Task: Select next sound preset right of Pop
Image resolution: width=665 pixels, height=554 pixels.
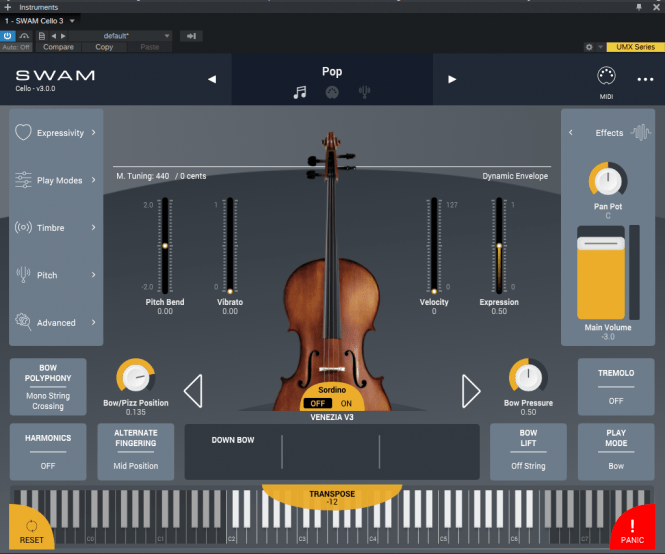Action: point(452,79)
